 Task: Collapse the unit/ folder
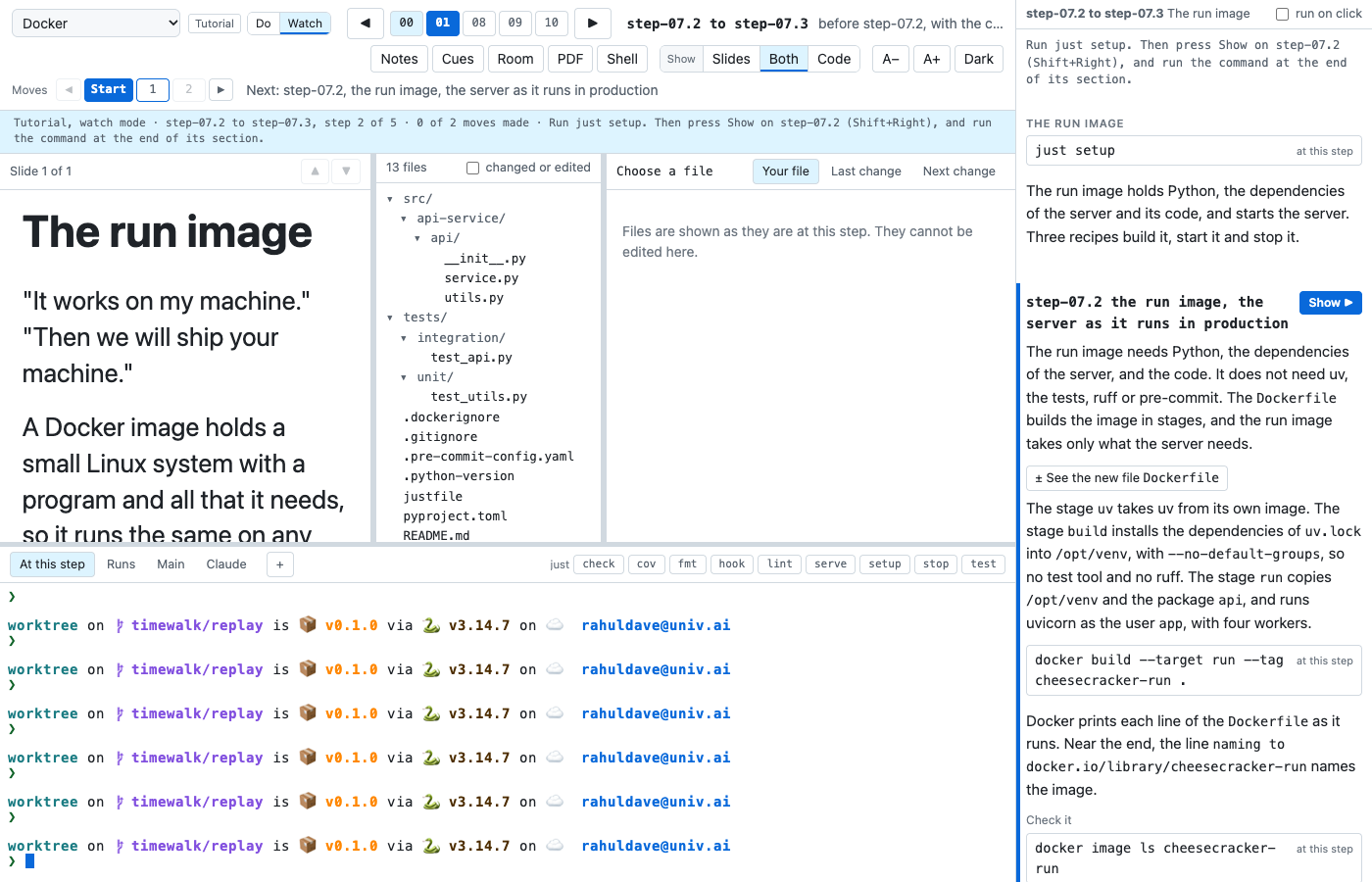click(404, 377)
